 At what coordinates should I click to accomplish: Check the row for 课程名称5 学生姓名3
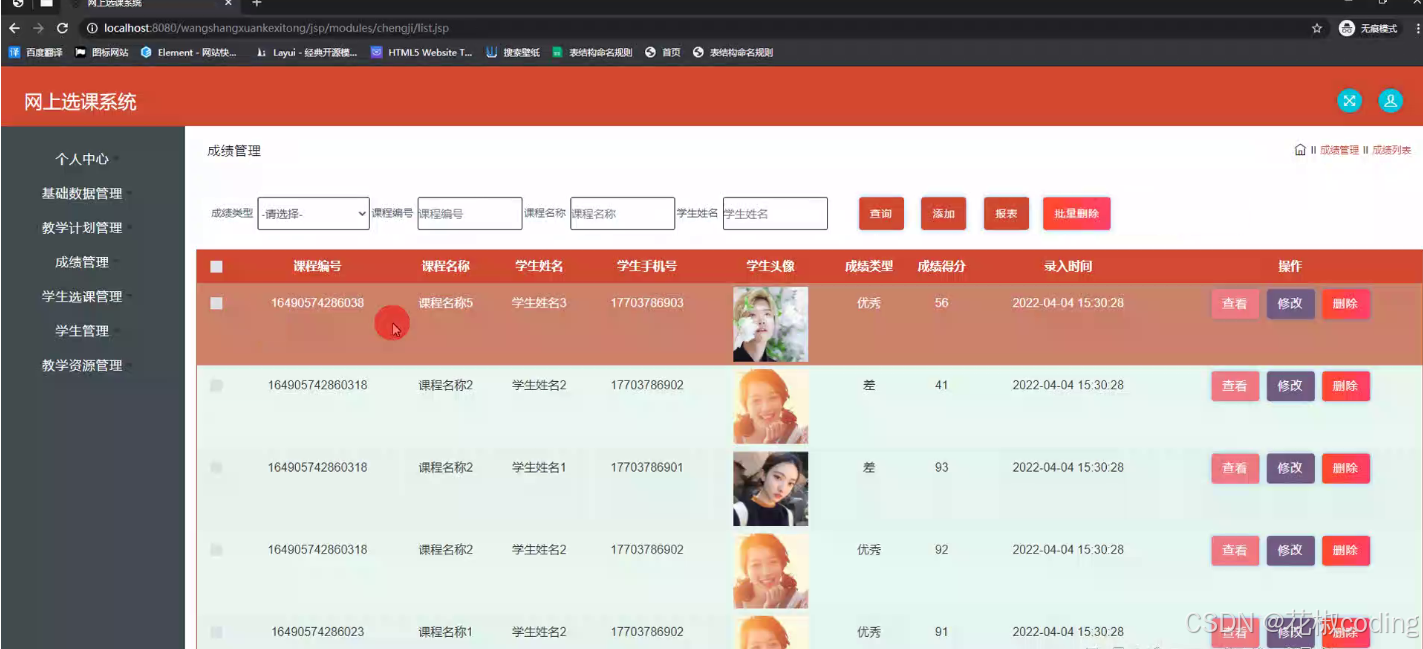tap(216, 304)
